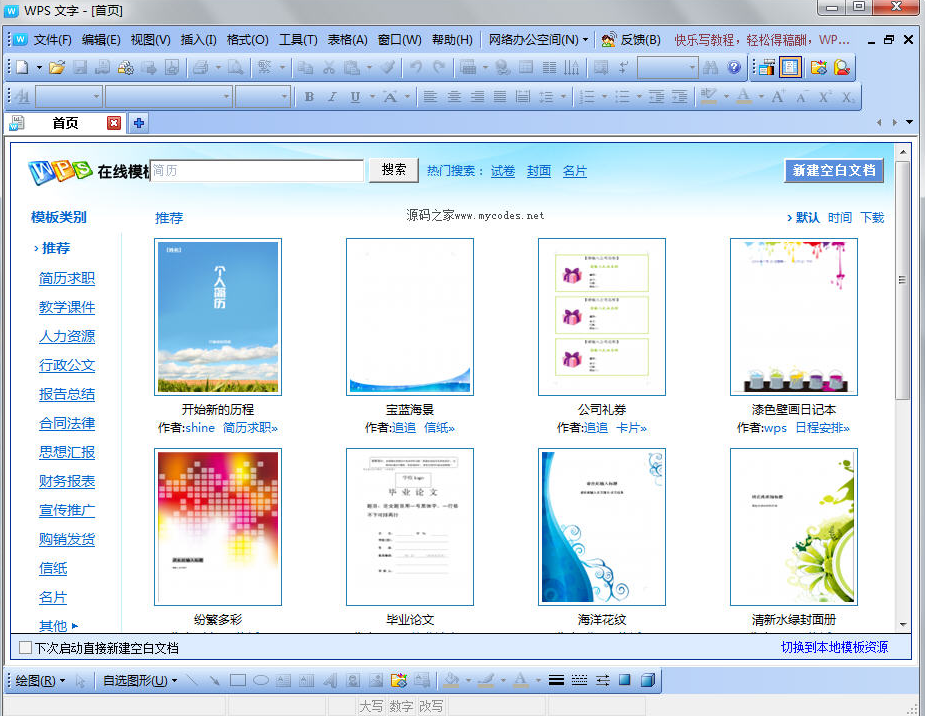Select the rectangle shape in drawing toolbar
Screen dimensions: 925x716
click(x=237, y=681)
